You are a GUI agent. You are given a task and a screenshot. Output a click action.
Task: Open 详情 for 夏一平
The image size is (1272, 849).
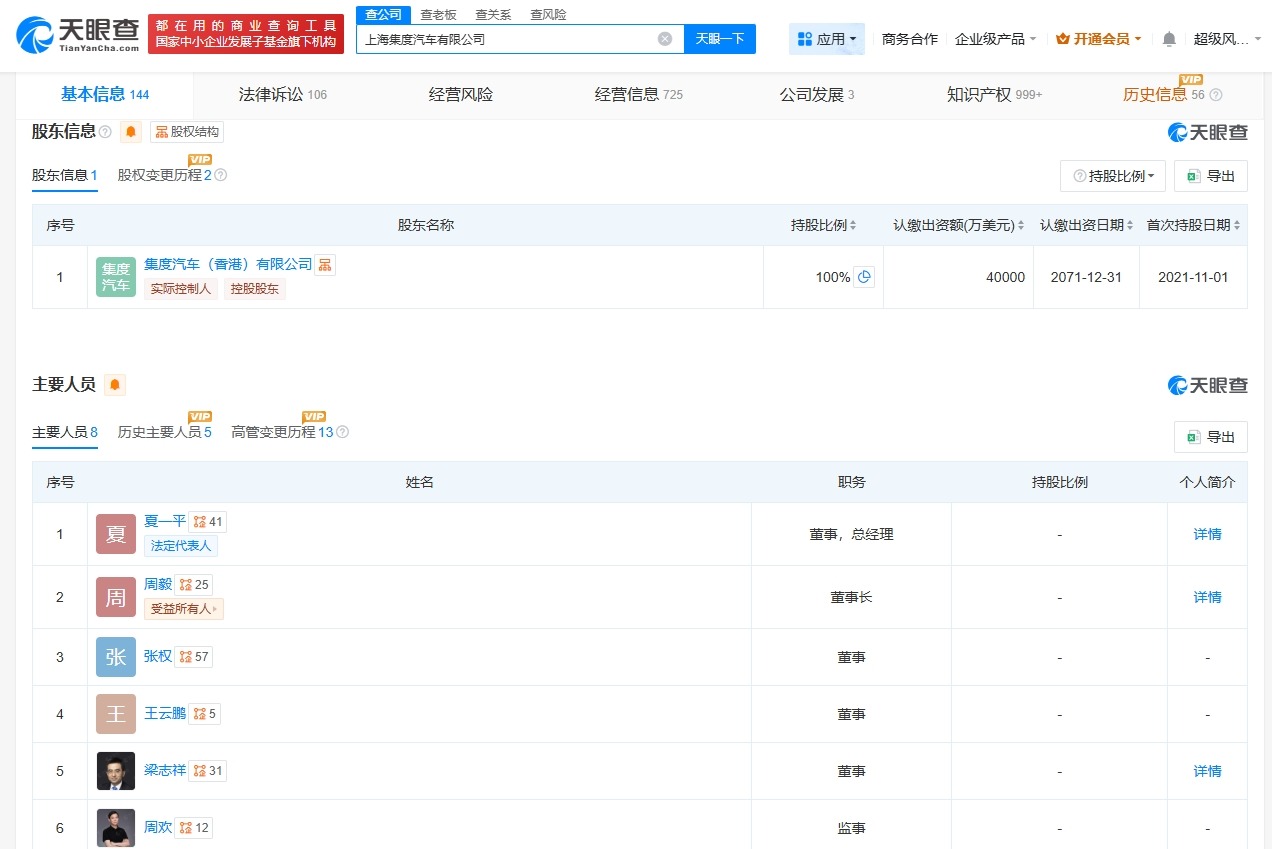[1206, 534]
